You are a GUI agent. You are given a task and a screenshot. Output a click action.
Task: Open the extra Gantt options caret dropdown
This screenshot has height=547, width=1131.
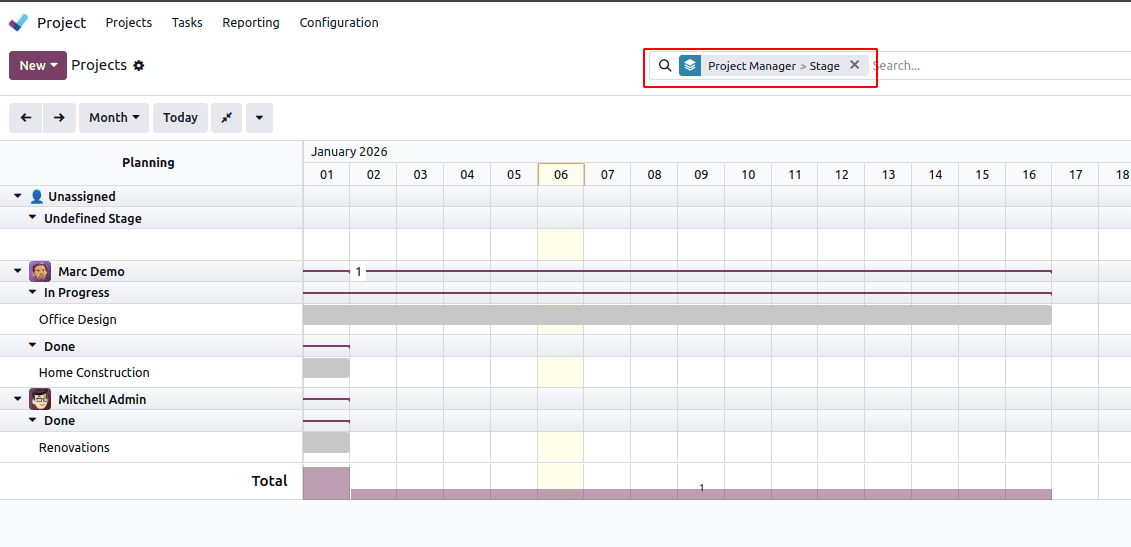[260, 118]
